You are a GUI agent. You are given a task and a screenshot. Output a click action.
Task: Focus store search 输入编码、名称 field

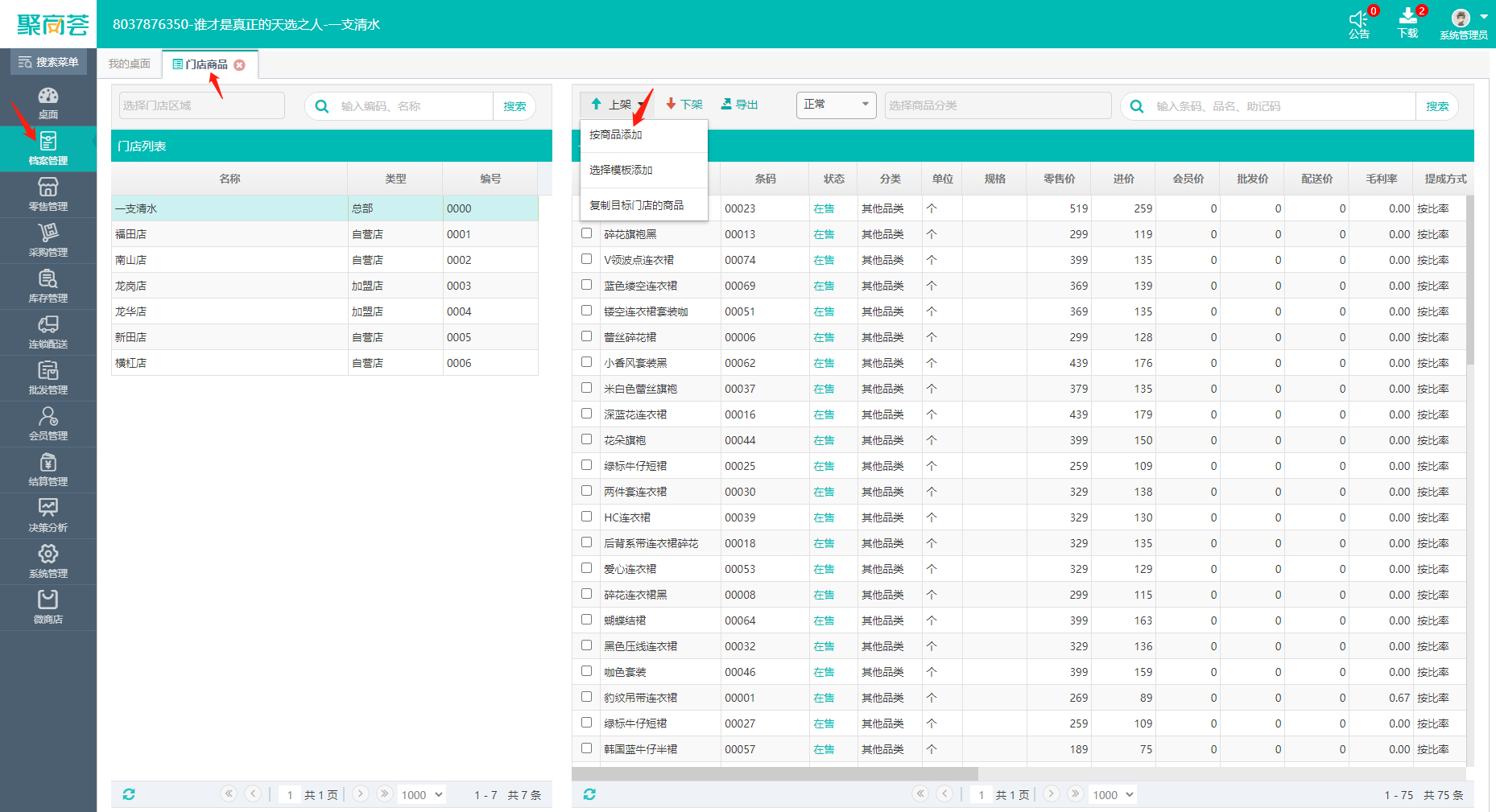tap(415, 106)
